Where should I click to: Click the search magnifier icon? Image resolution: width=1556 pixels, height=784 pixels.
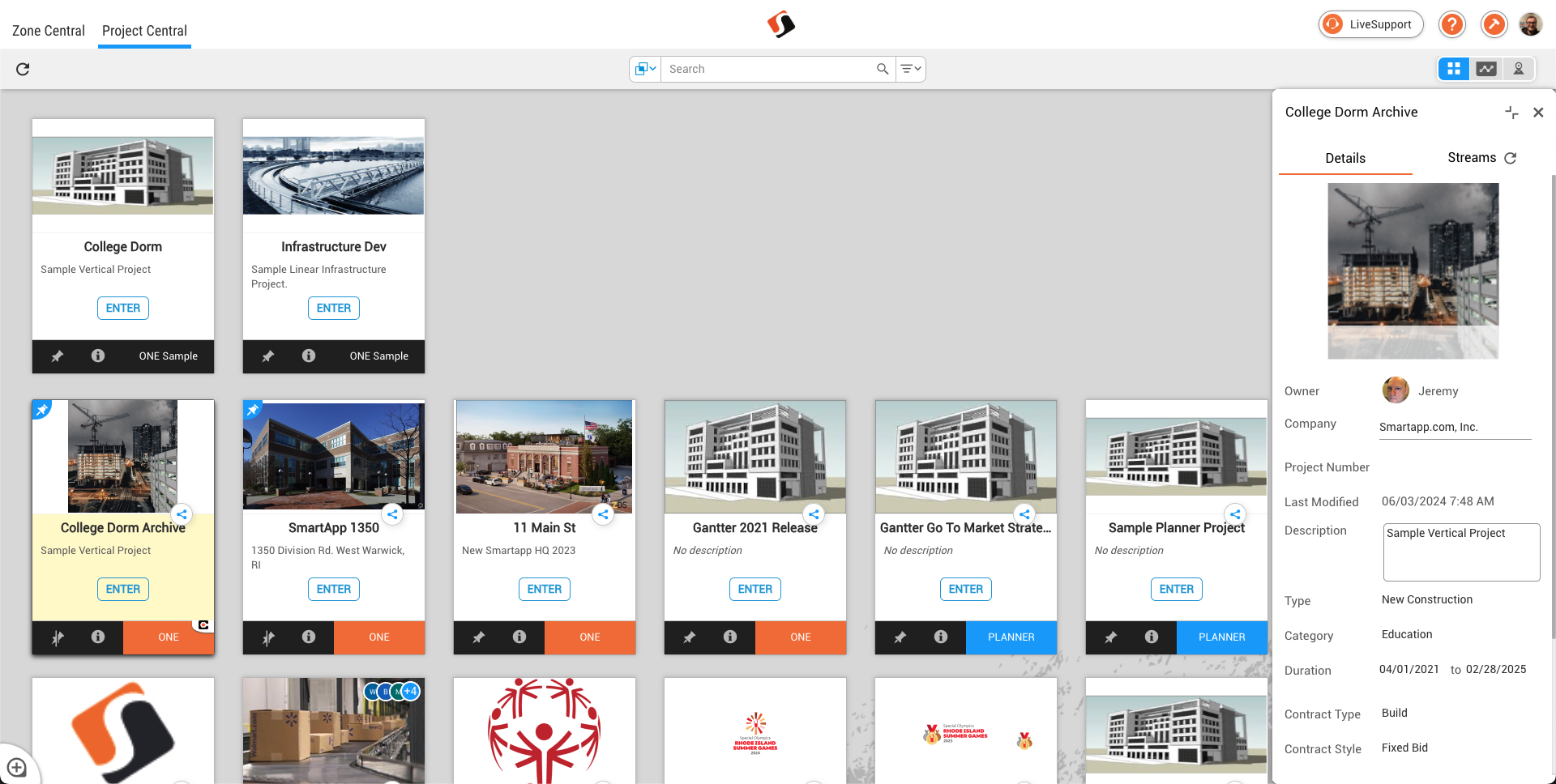(x=883, y=69)
